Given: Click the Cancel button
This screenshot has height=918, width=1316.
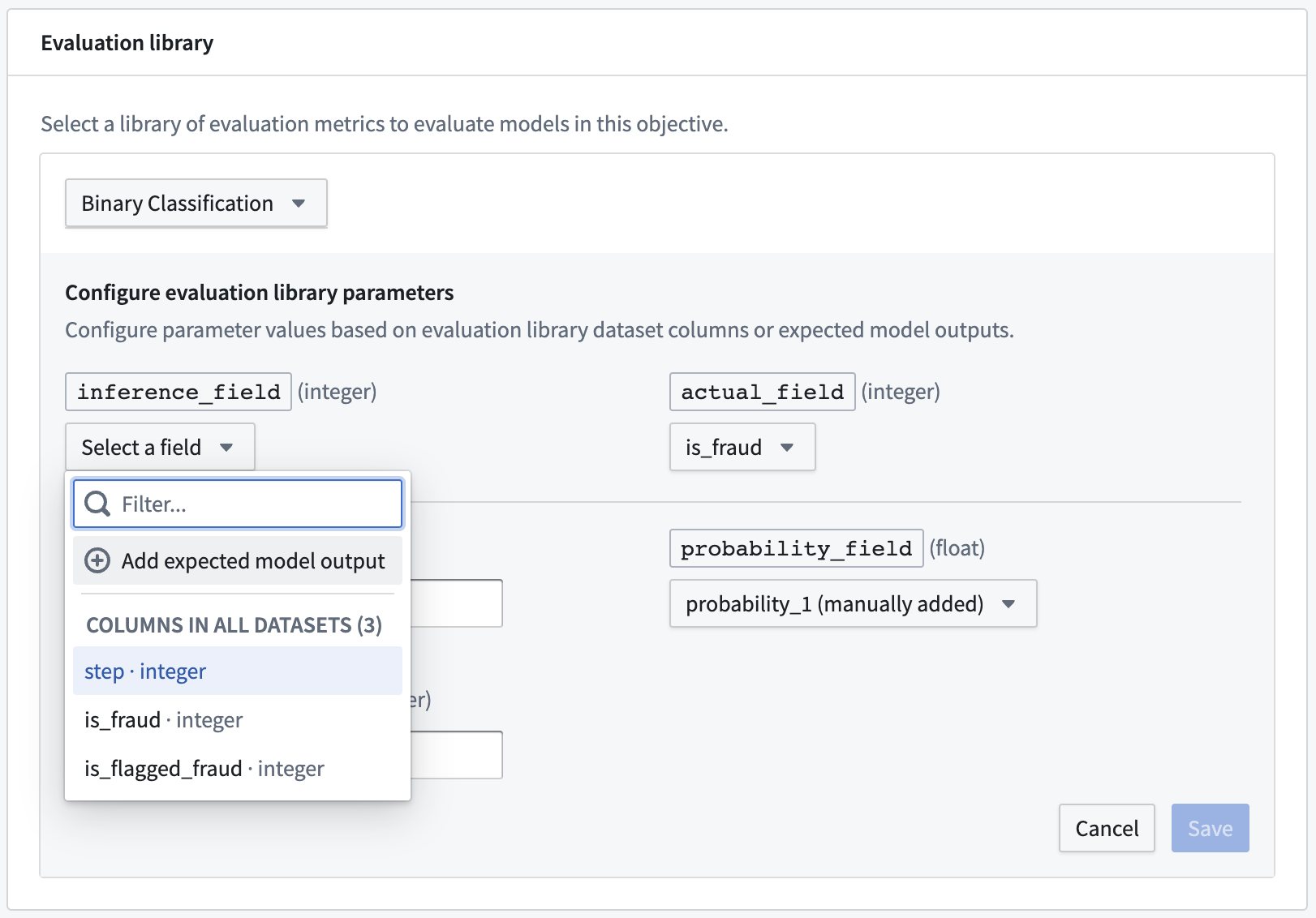Looking at the screenshot, I should click(1107, 828).
